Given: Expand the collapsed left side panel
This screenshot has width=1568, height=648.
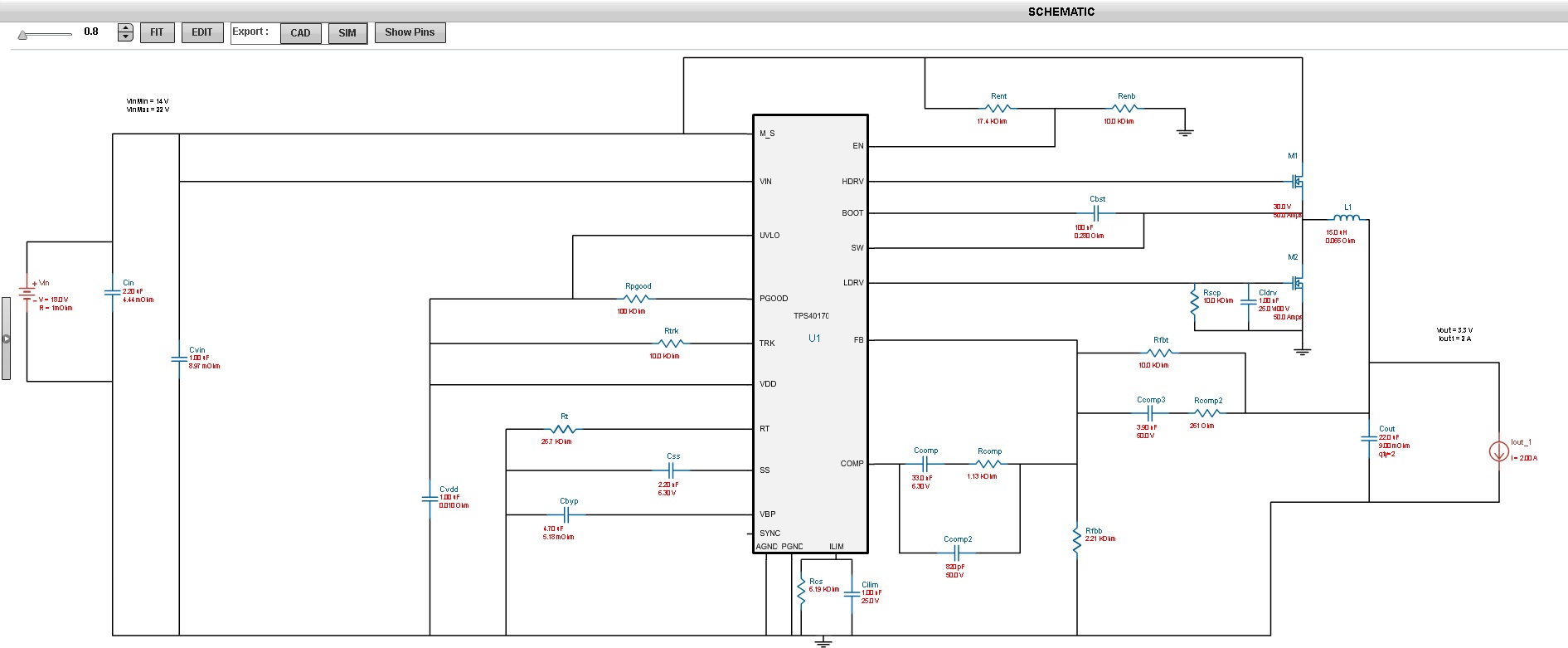Looking at the screenshot, I should 6,339.
